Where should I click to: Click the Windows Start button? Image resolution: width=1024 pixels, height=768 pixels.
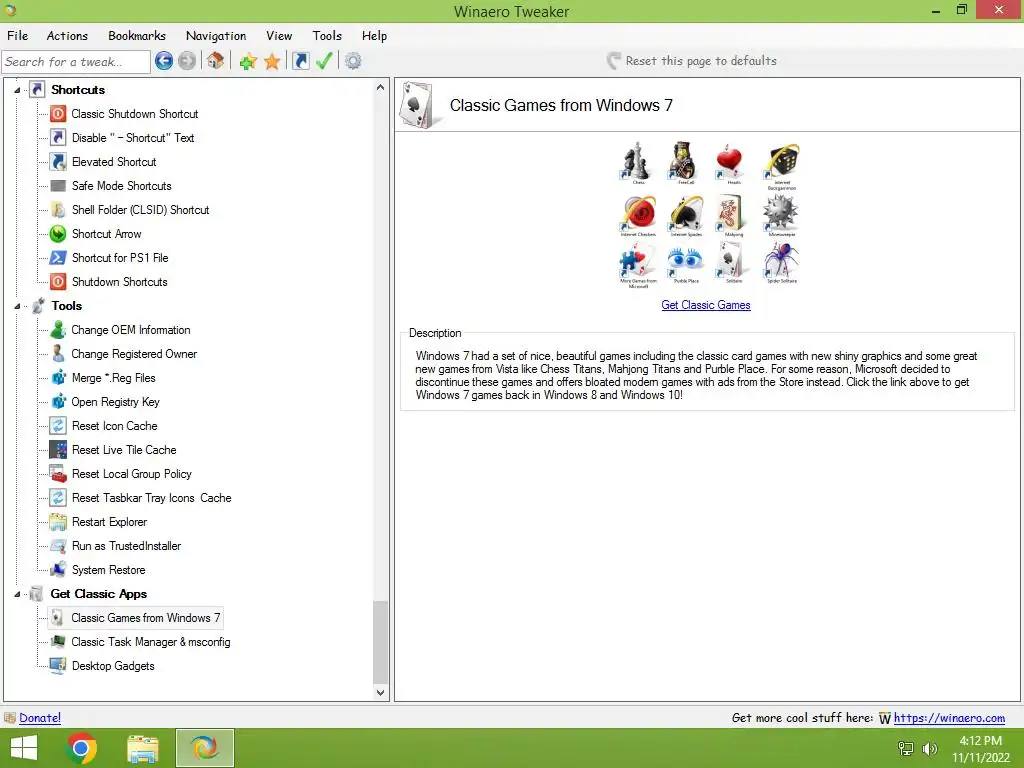24,748
